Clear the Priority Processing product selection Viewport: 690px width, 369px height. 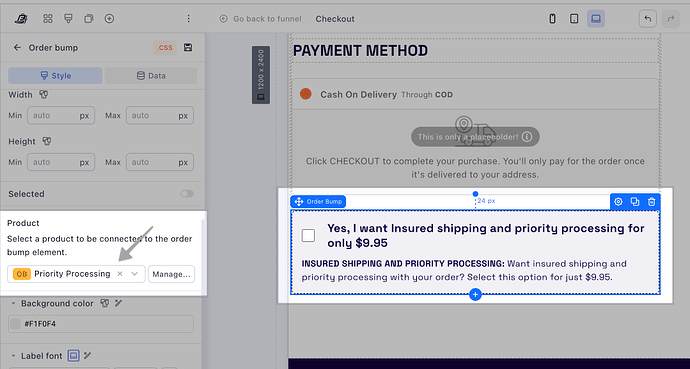point(120,274)
